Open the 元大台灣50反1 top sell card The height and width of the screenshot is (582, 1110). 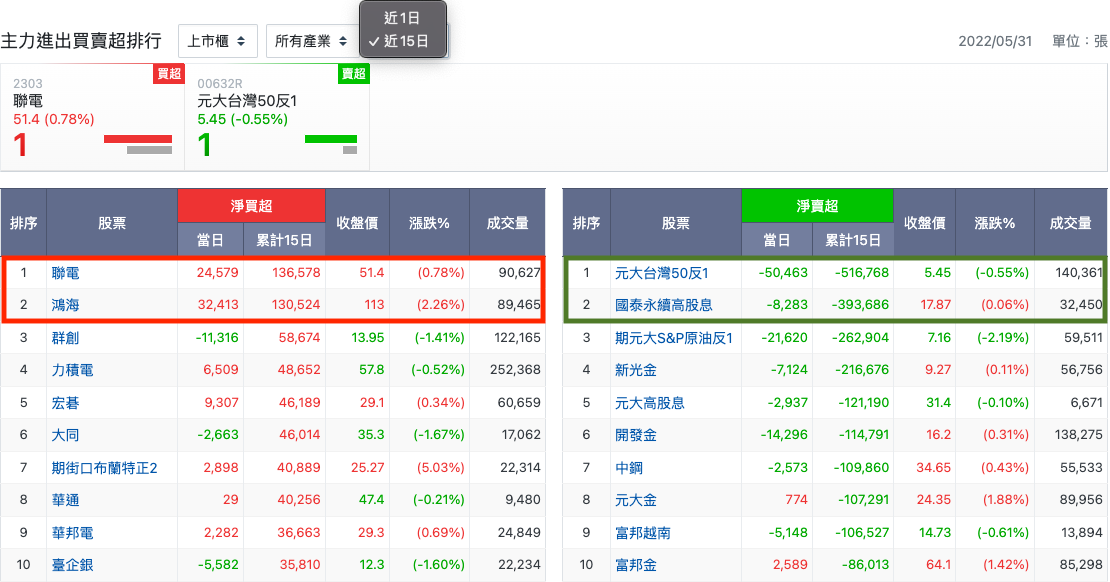277,118
